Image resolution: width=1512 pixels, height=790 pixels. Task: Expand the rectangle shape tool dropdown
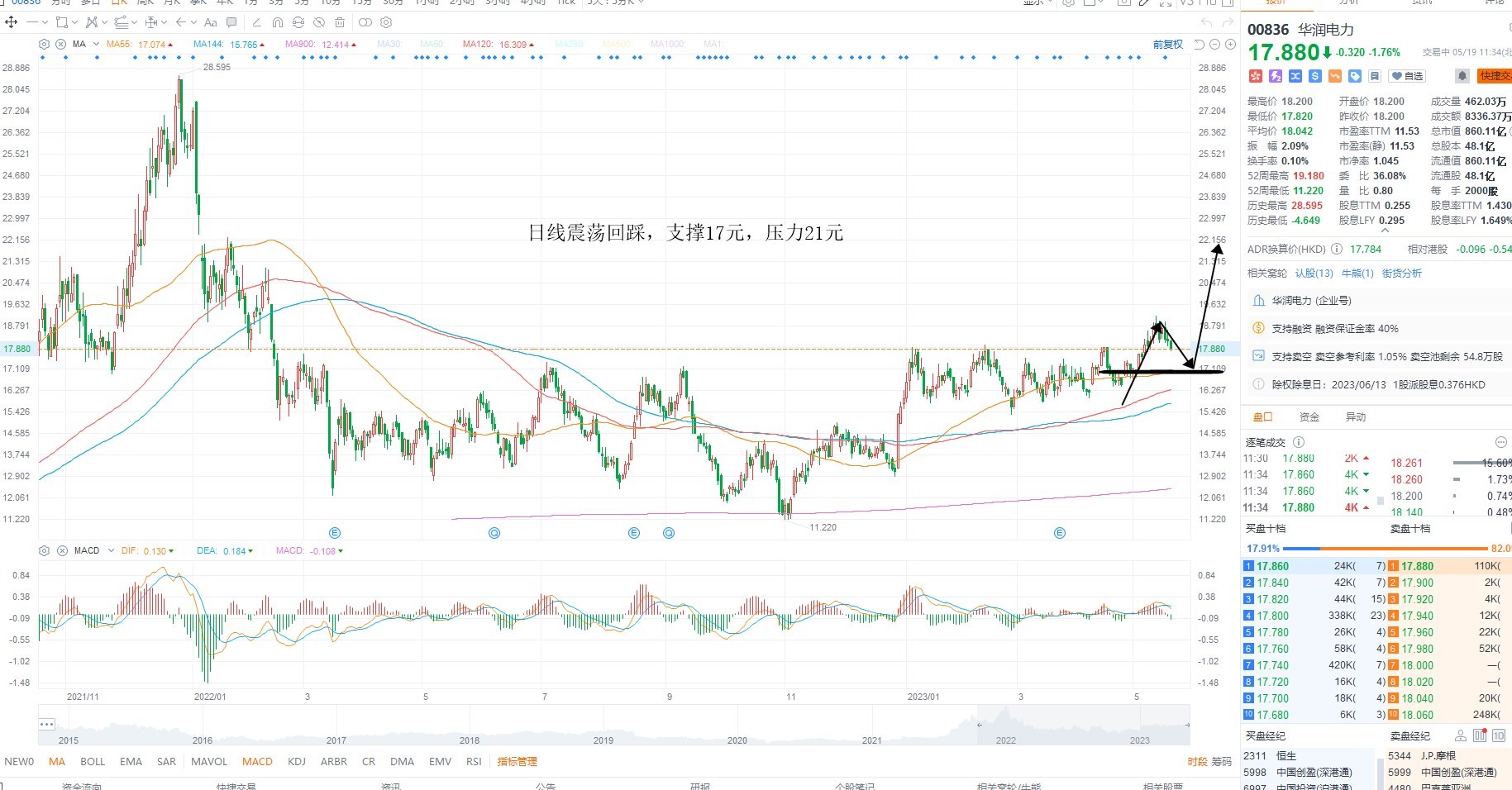click(74, 22)
